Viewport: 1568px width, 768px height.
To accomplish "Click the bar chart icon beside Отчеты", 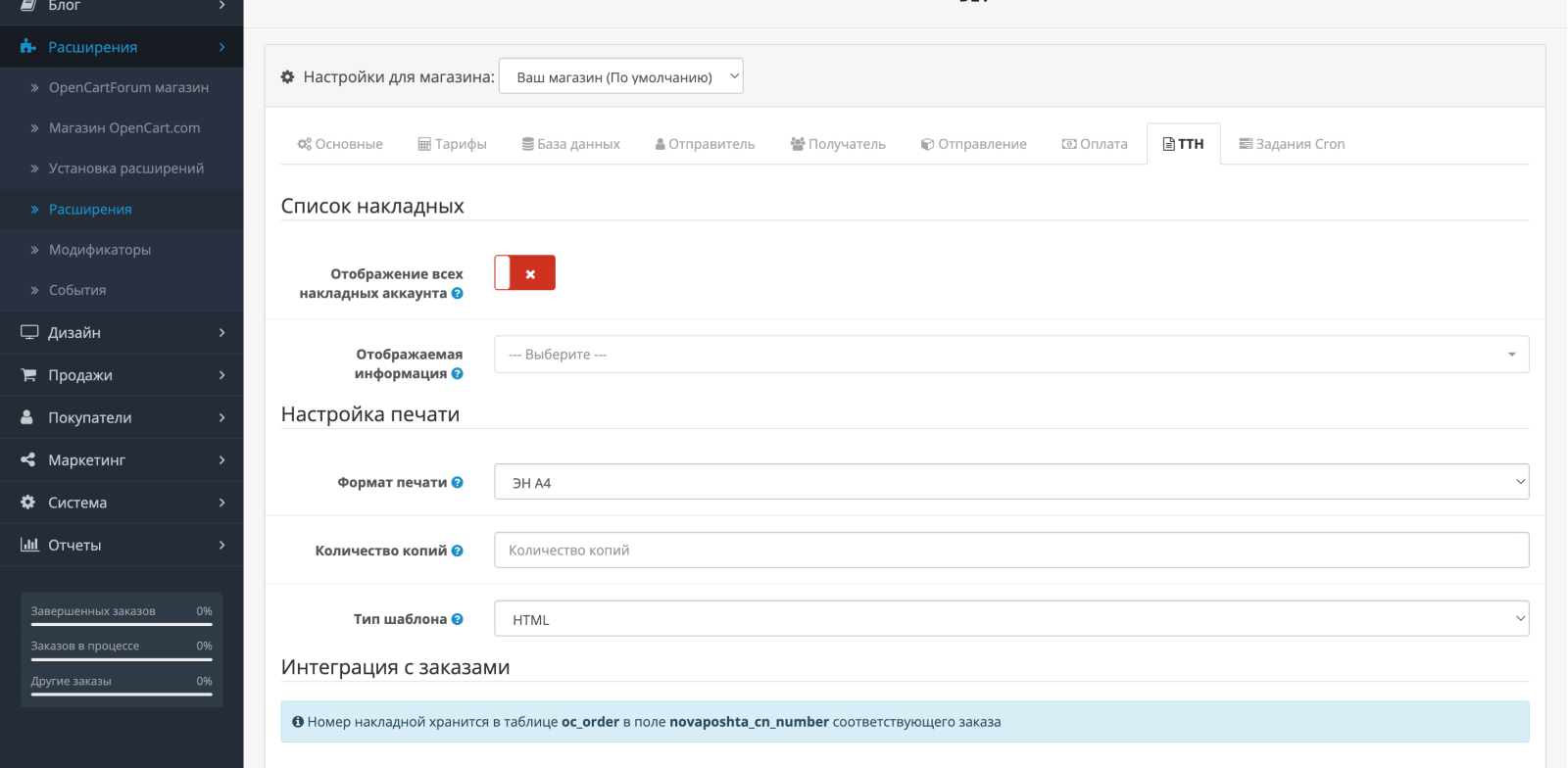I will [29, 545].
